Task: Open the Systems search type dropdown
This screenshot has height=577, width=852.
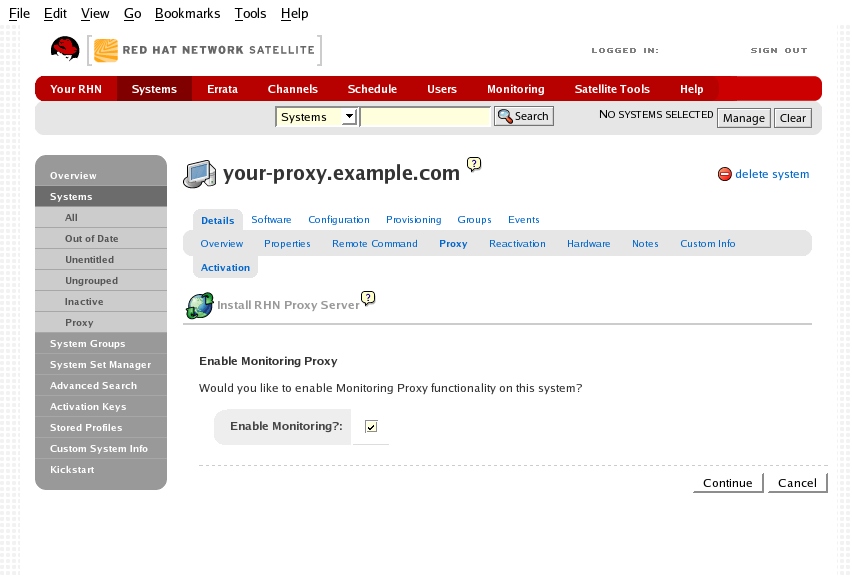Action: pyautogui.click(x=316, y=117)
